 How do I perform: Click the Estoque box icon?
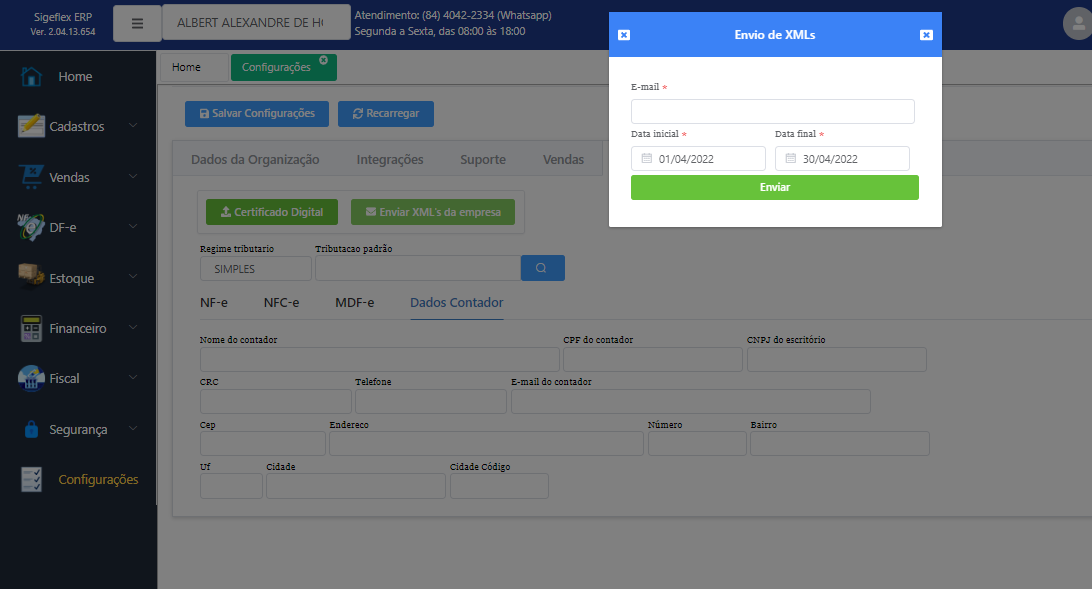pyautogui.click(x=32, y=277)
